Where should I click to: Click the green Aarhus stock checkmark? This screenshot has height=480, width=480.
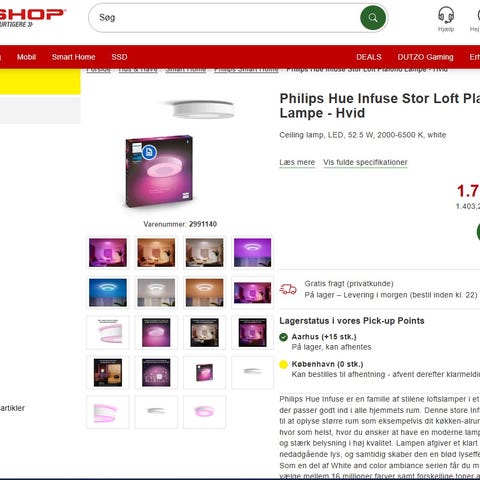283,337
